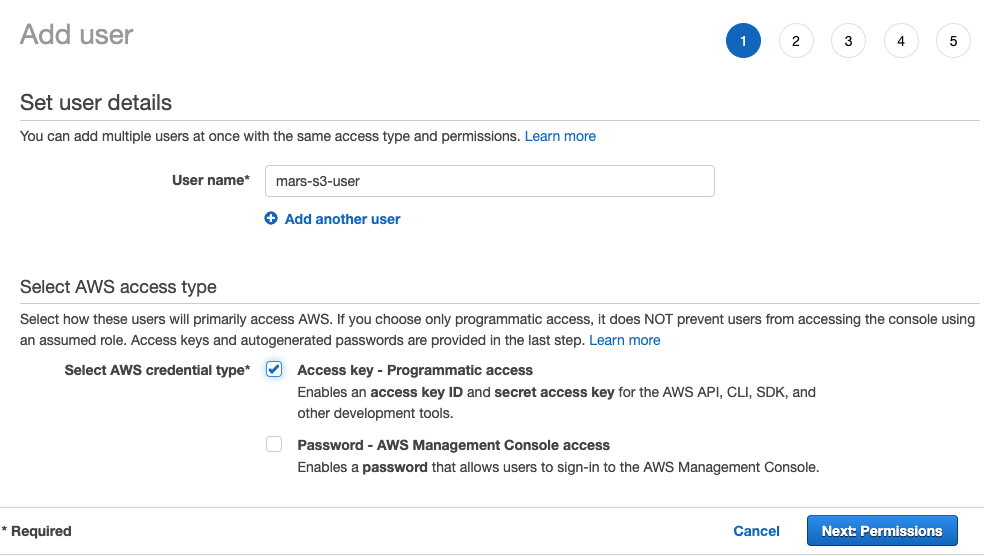Click the 'Password - AWS Management Console access' label
Viewport: 984px width, 556px height.
pyautogui.click(x=453, y=445)
